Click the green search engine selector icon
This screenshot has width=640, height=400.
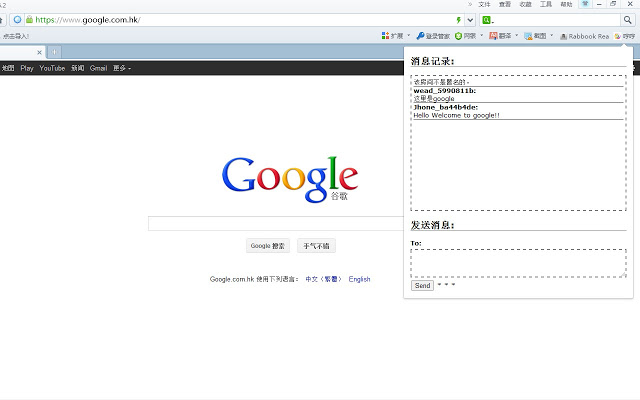click(486, 20)
